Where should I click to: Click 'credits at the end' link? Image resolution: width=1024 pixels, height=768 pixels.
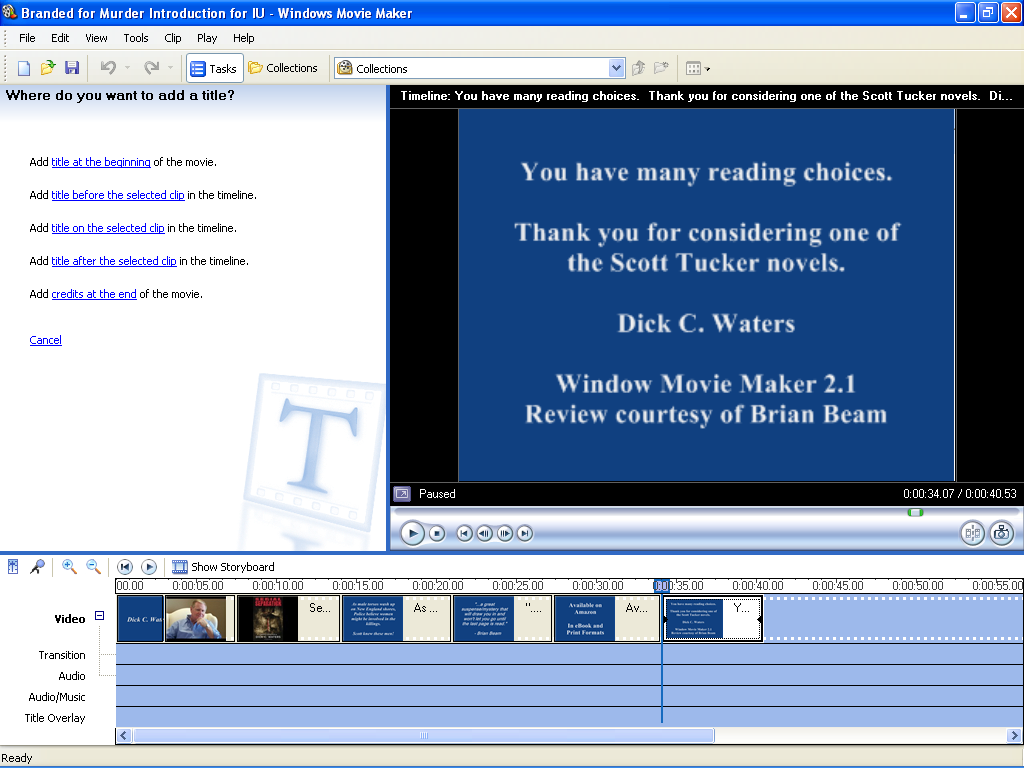(x=94, y=294)
